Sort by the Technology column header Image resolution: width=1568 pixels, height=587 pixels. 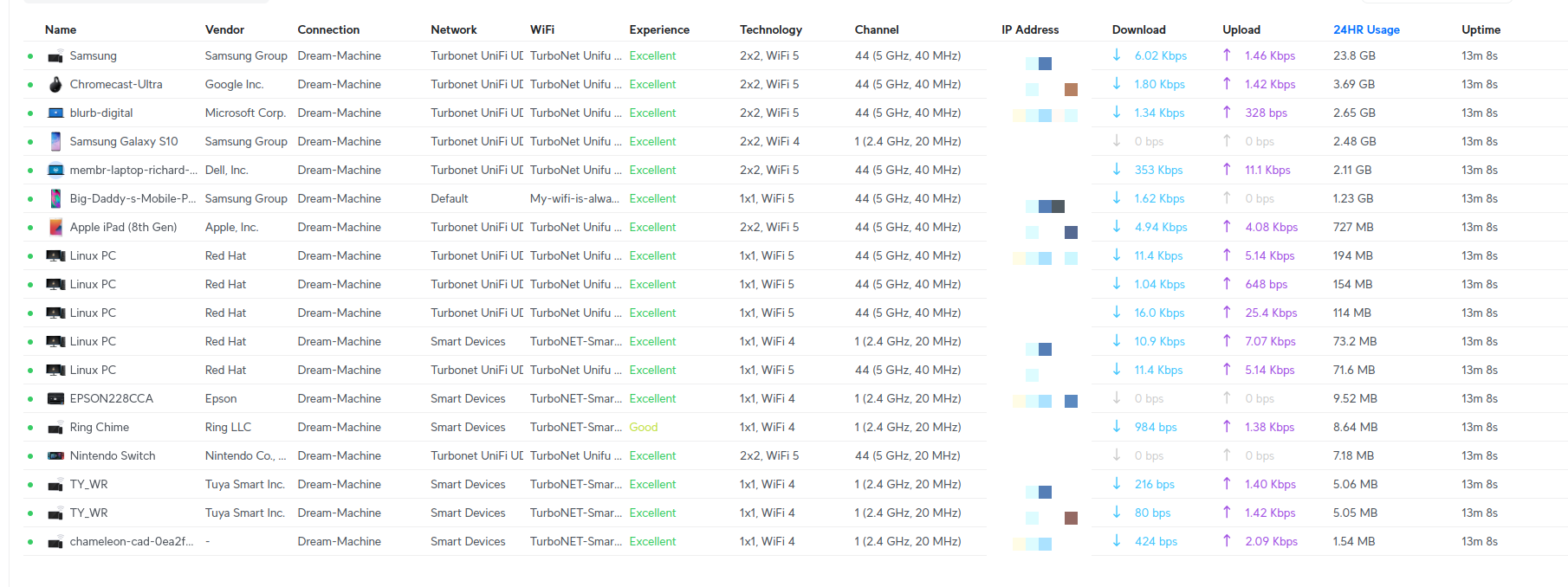pyautogui.click(x=771, y=29)
